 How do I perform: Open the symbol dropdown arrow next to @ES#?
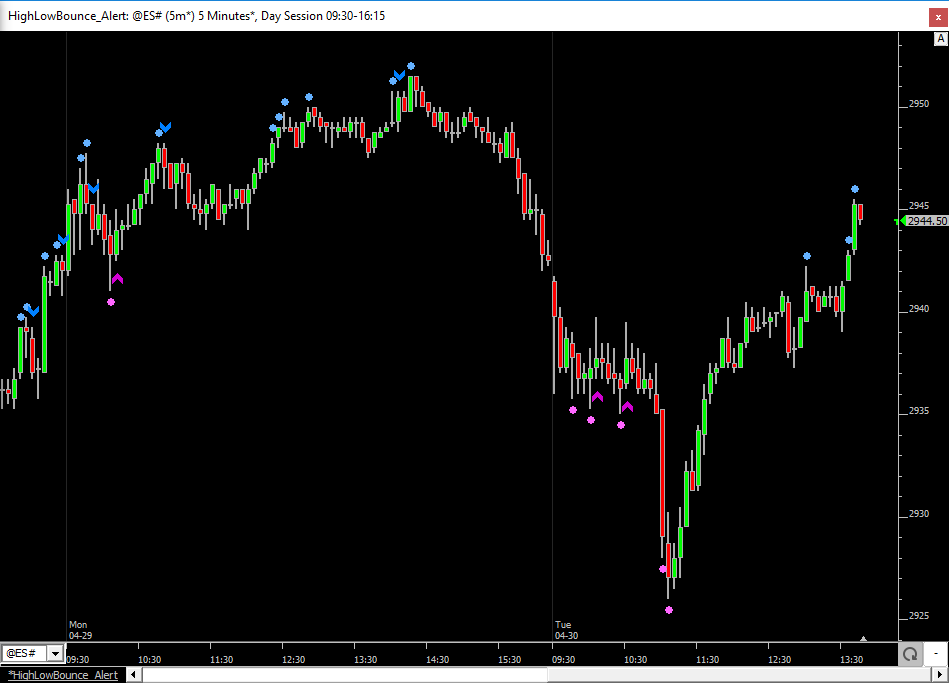click(56, 653)
